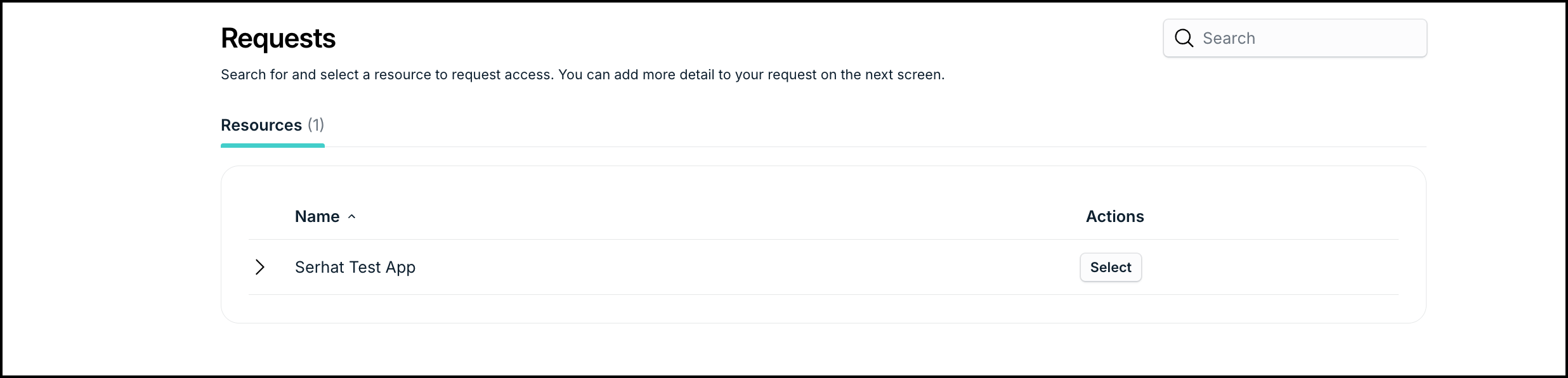Sort resources by clicking Name header
The height and width of the screenshot is (378, 1568).
click(317, 216)
